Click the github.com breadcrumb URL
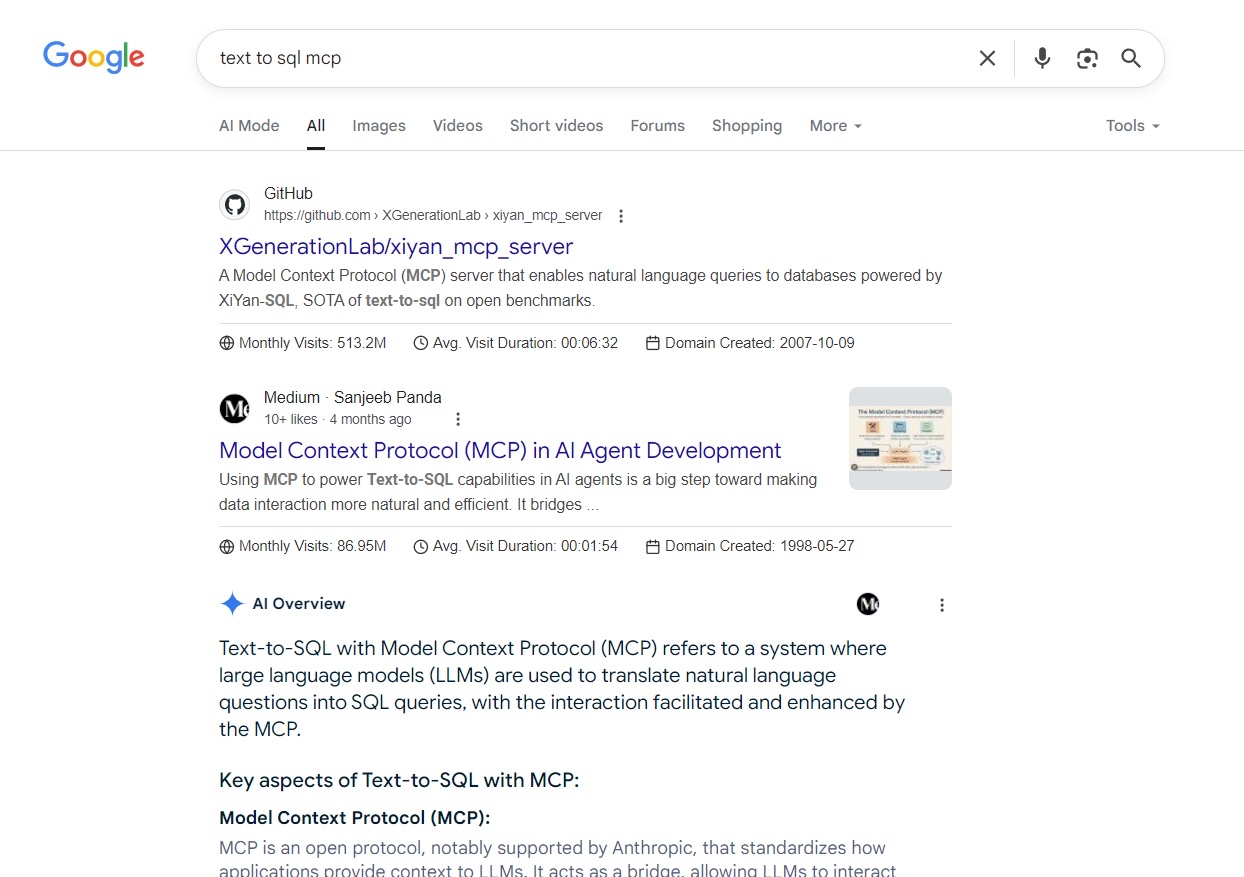The width and height of the screenshot is (1244, 877). [x=433, y=215]
